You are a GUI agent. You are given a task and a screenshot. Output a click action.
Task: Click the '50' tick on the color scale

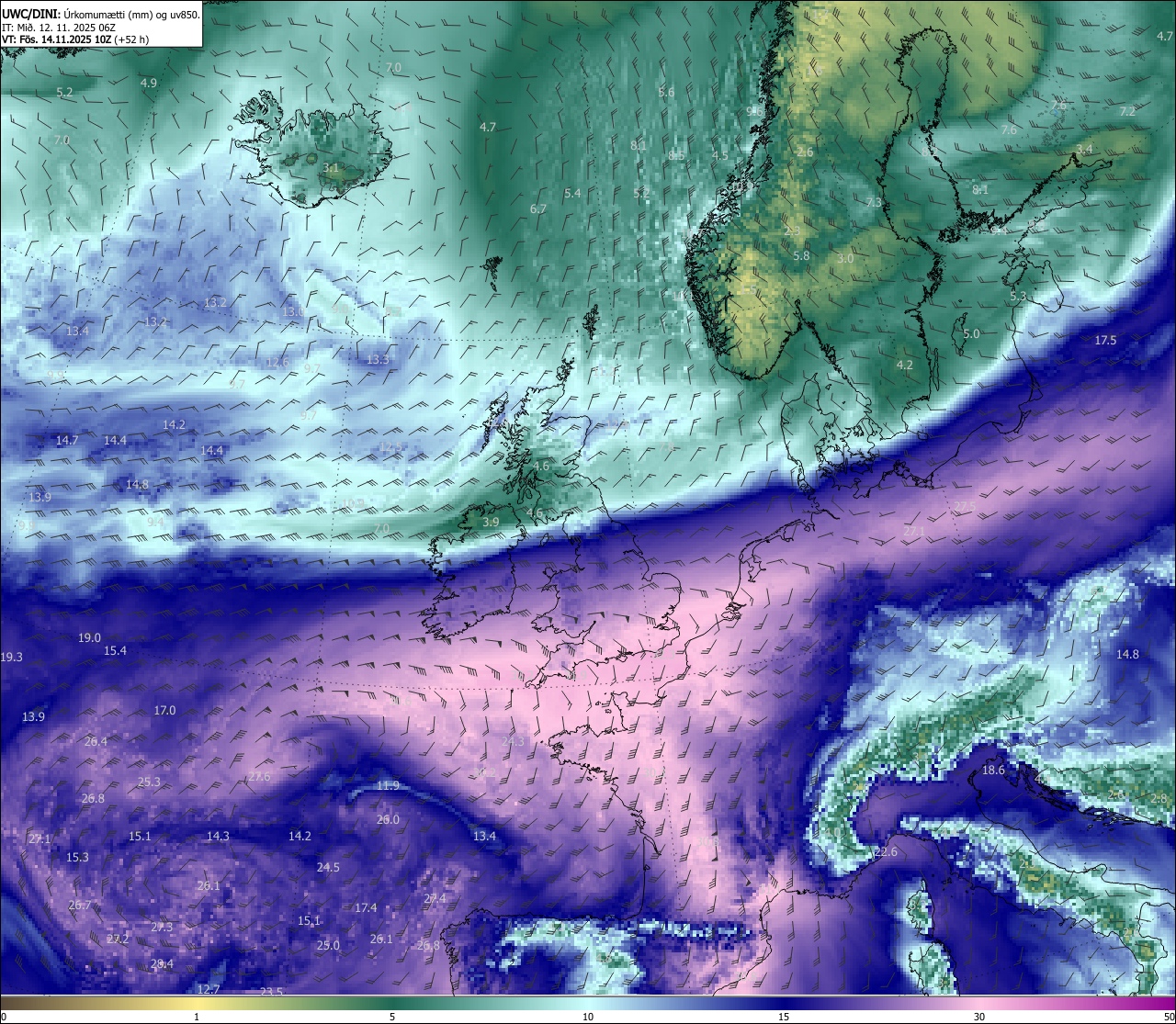(x=1168, y=1016)
